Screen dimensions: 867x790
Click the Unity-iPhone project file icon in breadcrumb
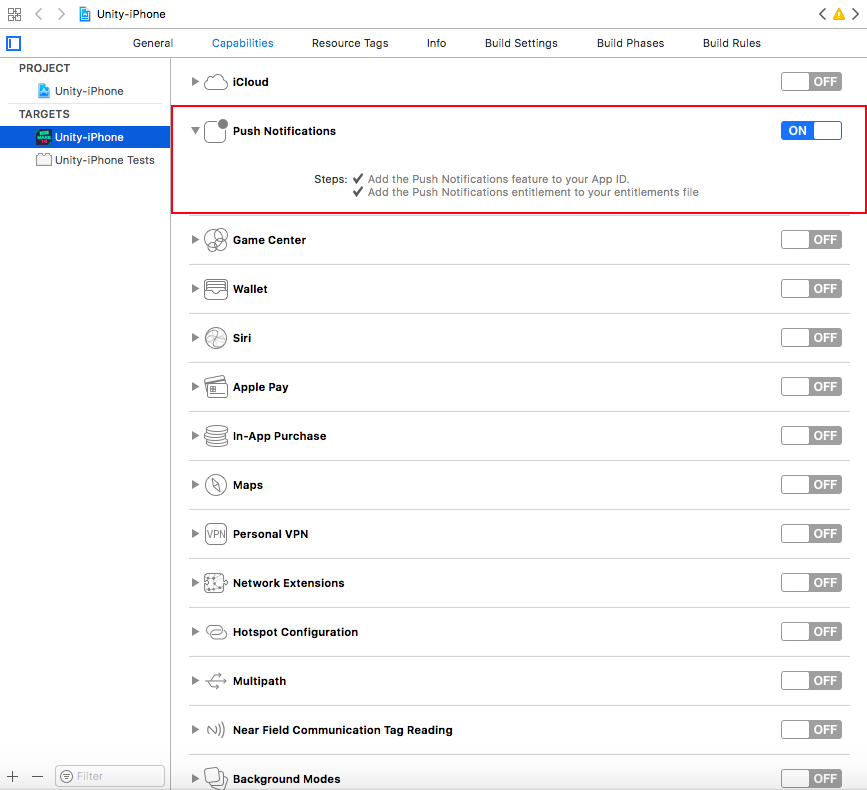coord(85,14)
